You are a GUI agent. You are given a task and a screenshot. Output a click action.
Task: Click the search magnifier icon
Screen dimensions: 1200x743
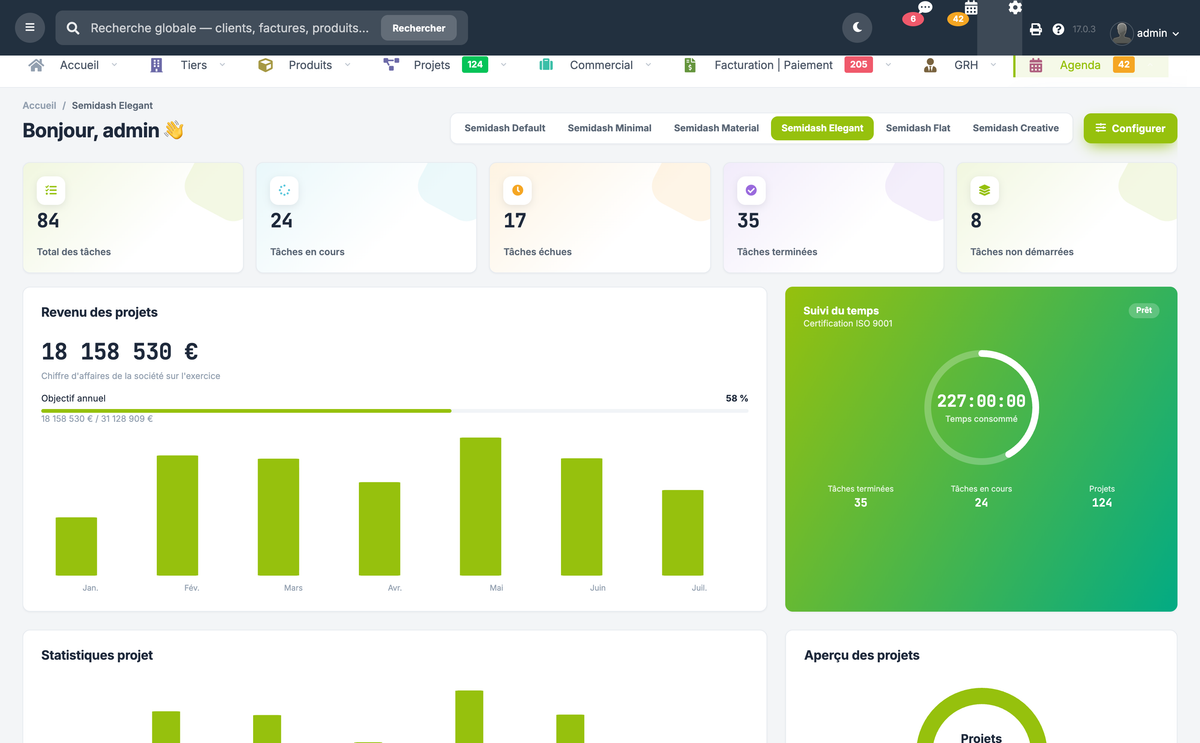click(x=73, y=28)
